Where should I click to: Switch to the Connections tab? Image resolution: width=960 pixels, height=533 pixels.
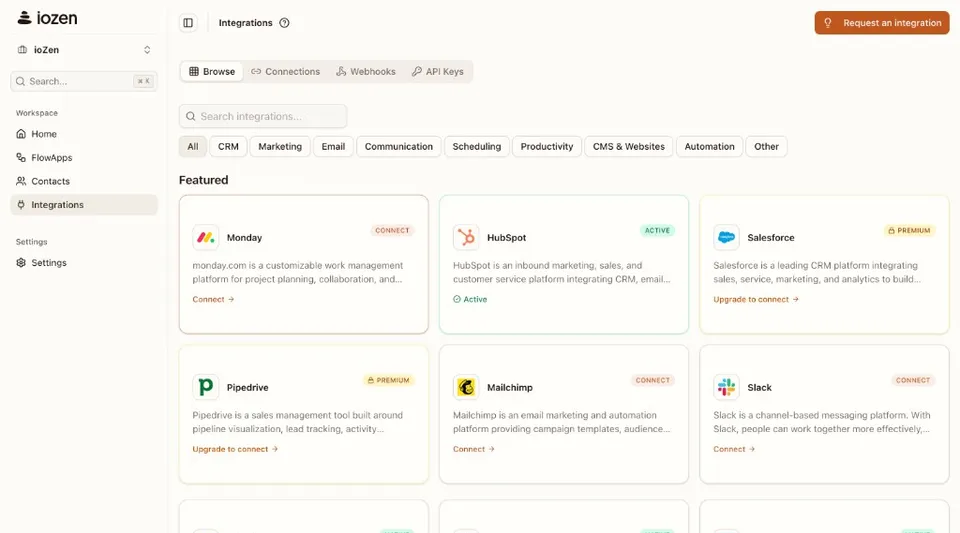[285, 72]
